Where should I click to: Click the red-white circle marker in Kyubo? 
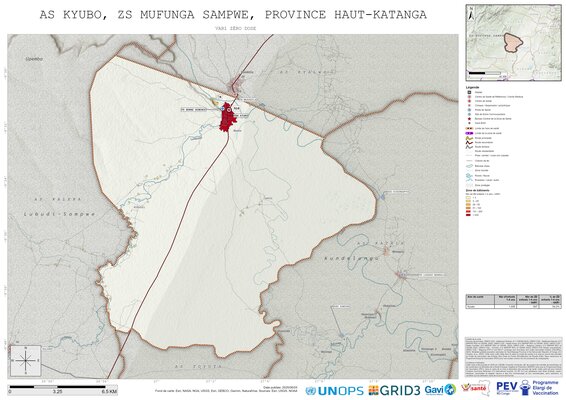pos(229,110)
